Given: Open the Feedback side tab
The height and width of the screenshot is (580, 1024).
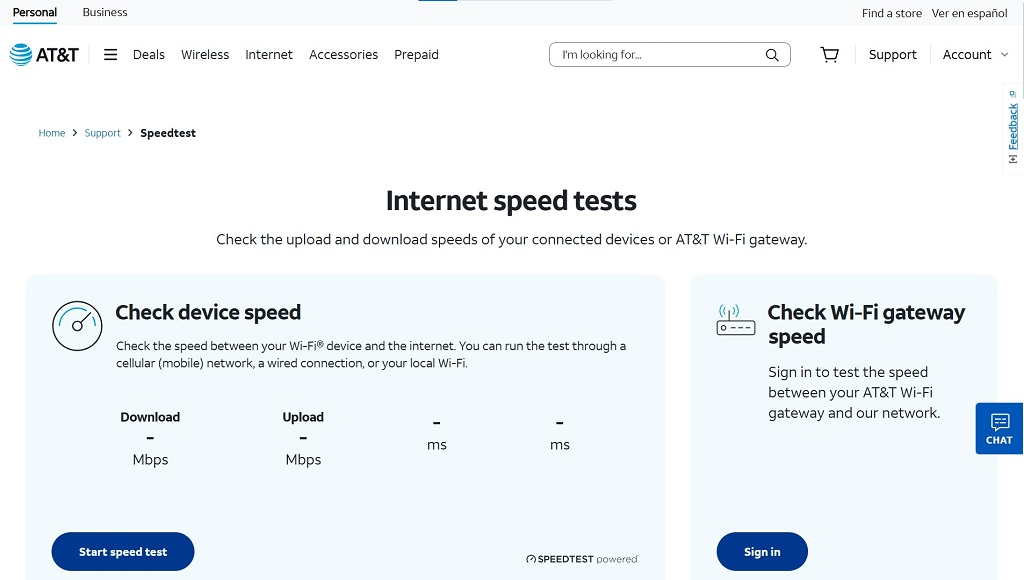Looking at the screenshot, I should tap(1013, 128).
